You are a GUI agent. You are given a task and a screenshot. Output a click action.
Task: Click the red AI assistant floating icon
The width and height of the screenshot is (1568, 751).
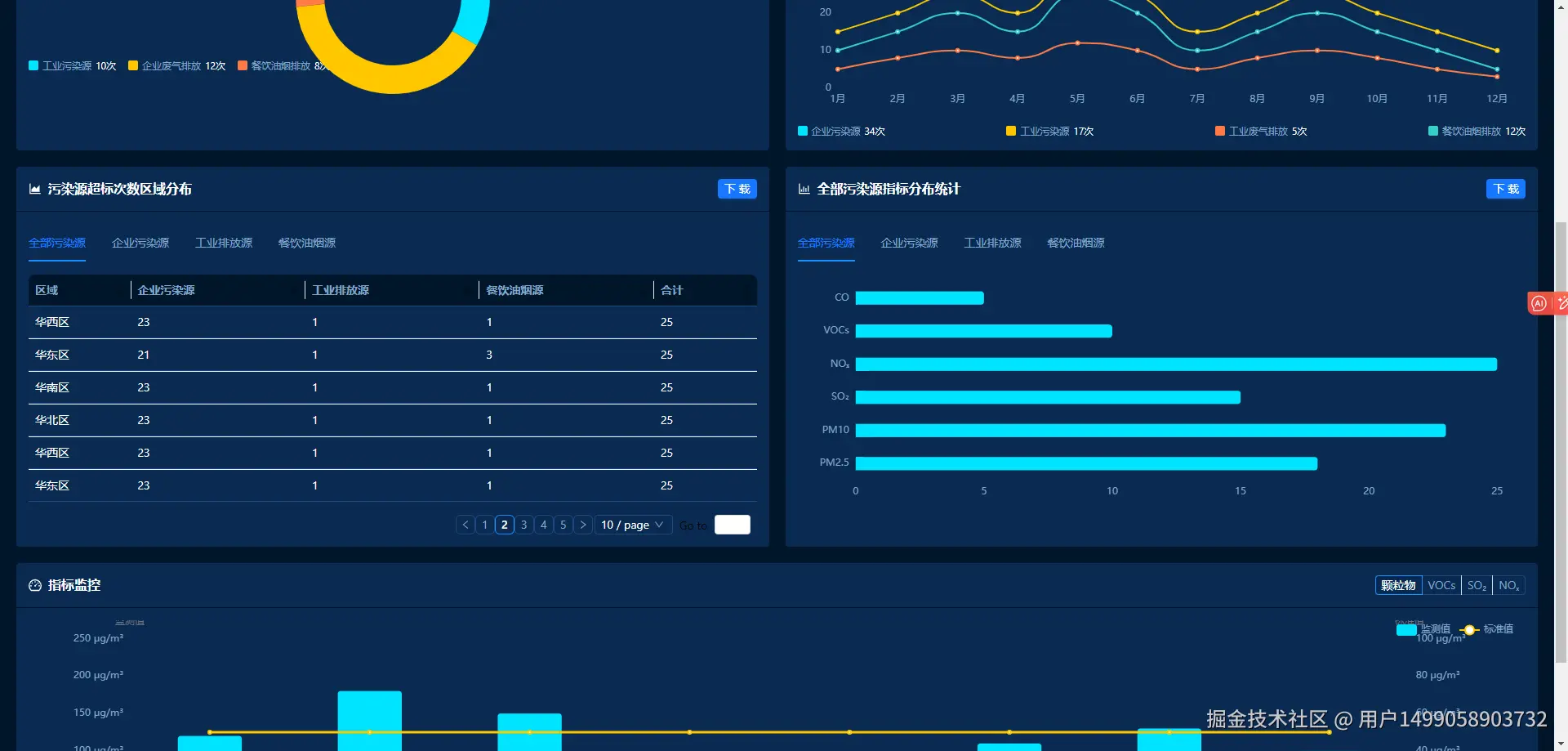coord(1539,303)
